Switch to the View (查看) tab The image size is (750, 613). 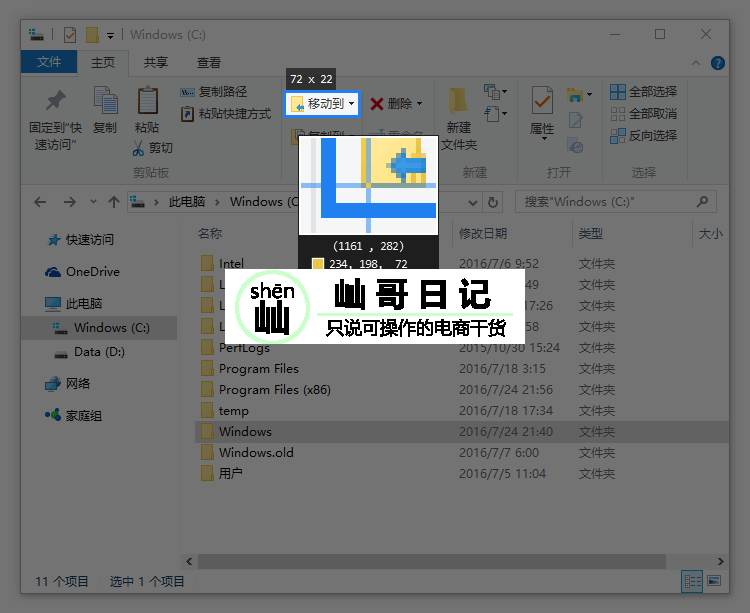tap(209, 63)
